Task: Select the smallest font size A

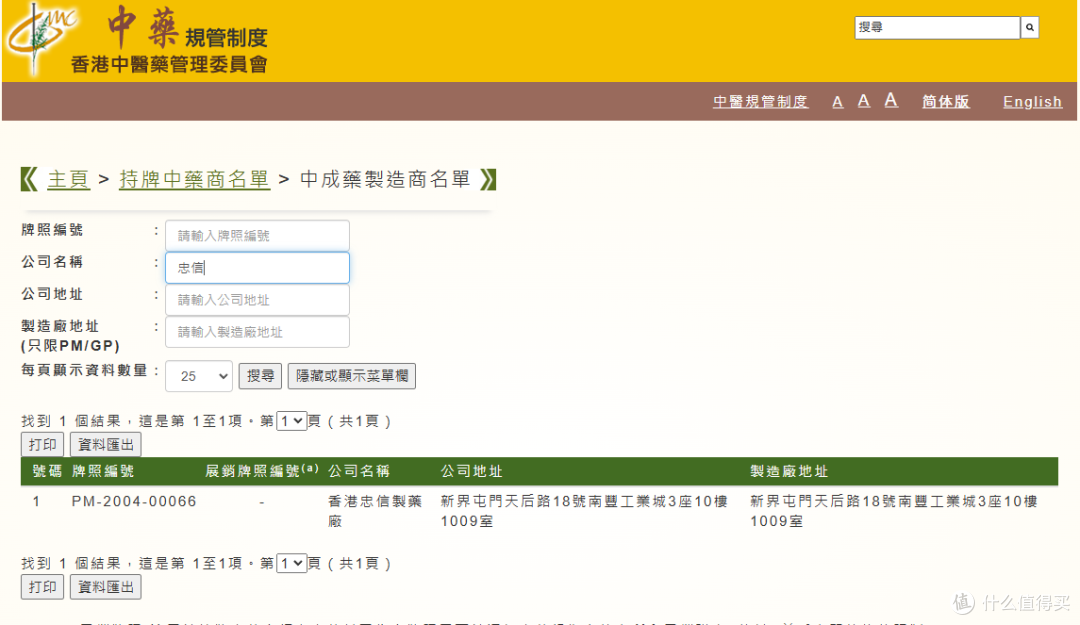Action: (838, 103)
